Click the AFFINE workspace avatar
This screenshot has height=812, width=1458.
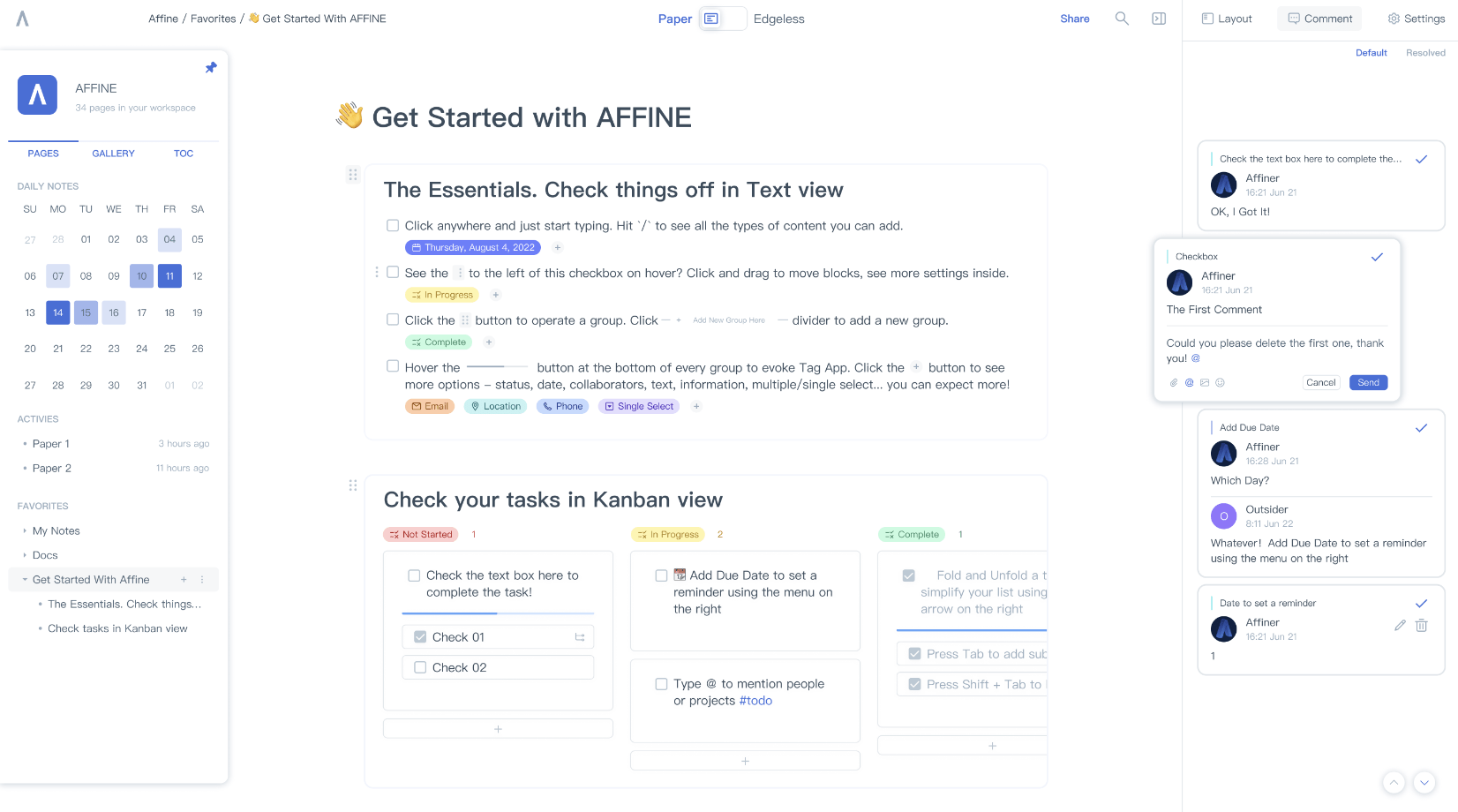pyautogui.click(x=37, y=95)
